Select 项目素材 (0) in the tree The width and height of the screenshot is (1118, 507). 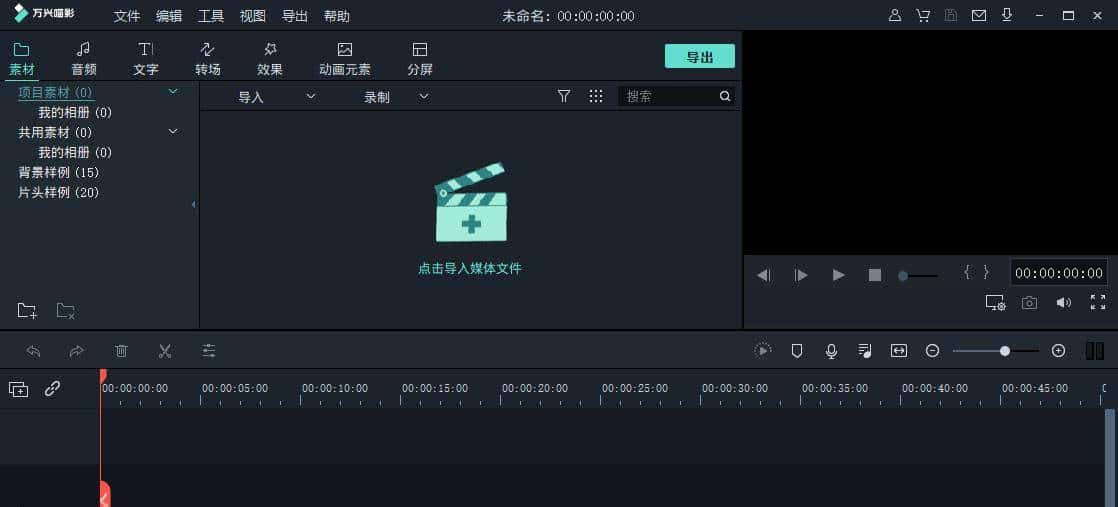(56, 93)
